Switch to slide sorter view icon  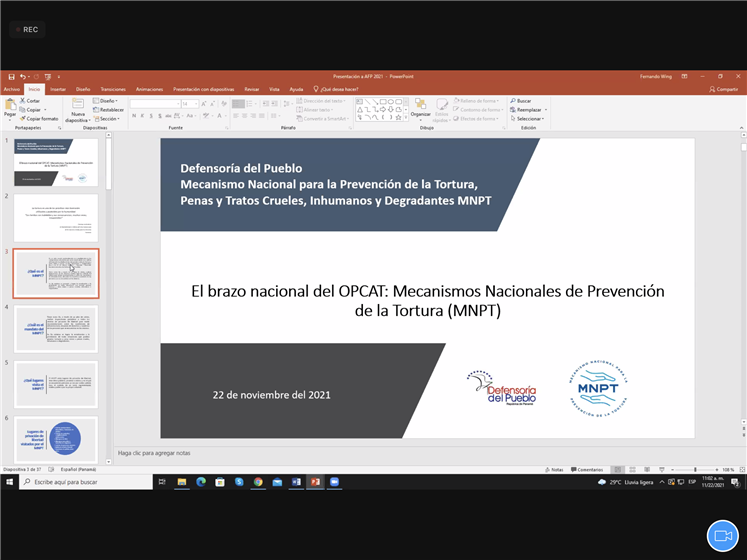[x=632, y=469]
